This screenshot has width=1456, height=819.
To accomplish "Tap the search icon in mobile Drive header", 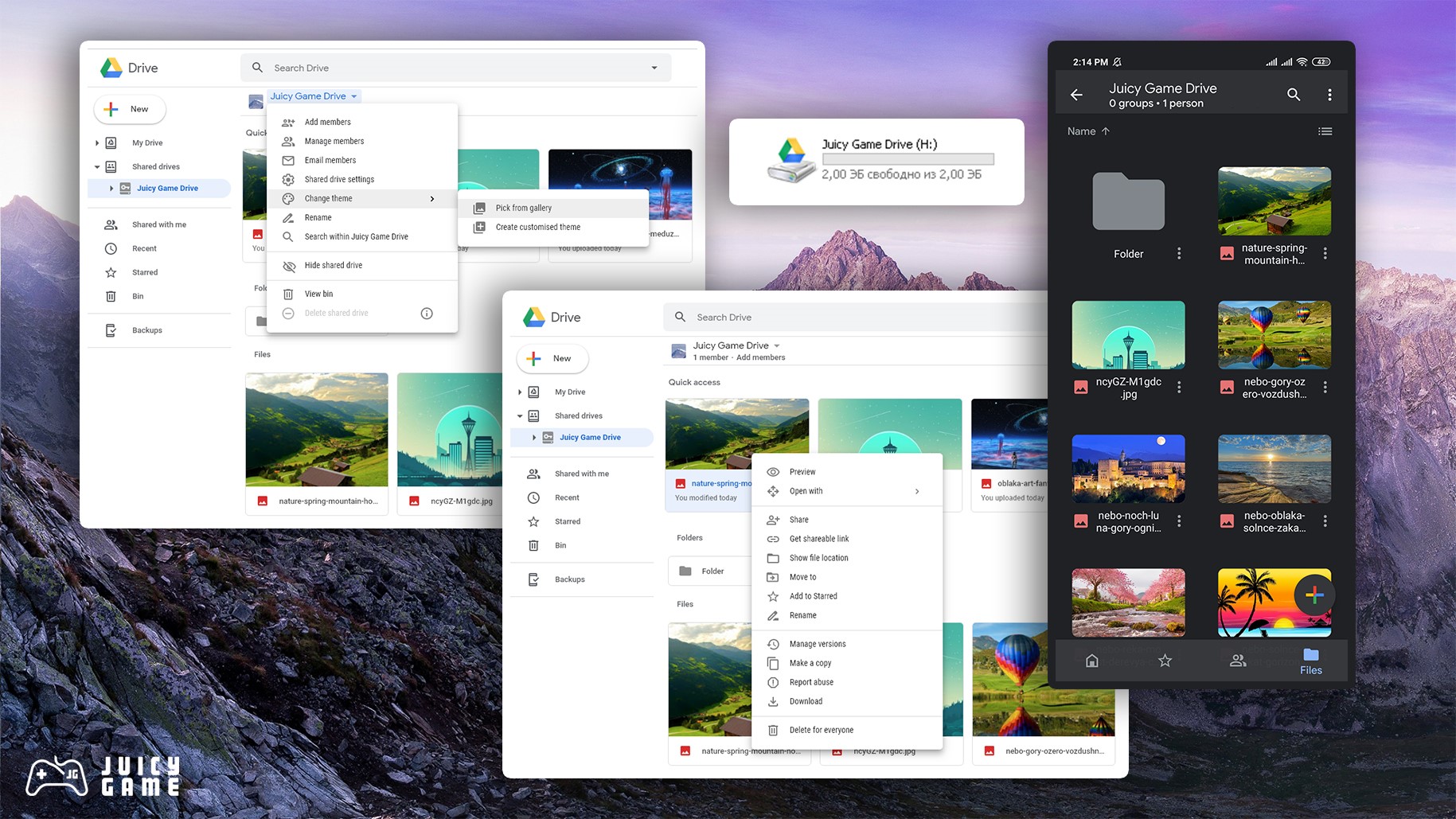I will (x=1294, y=95).
